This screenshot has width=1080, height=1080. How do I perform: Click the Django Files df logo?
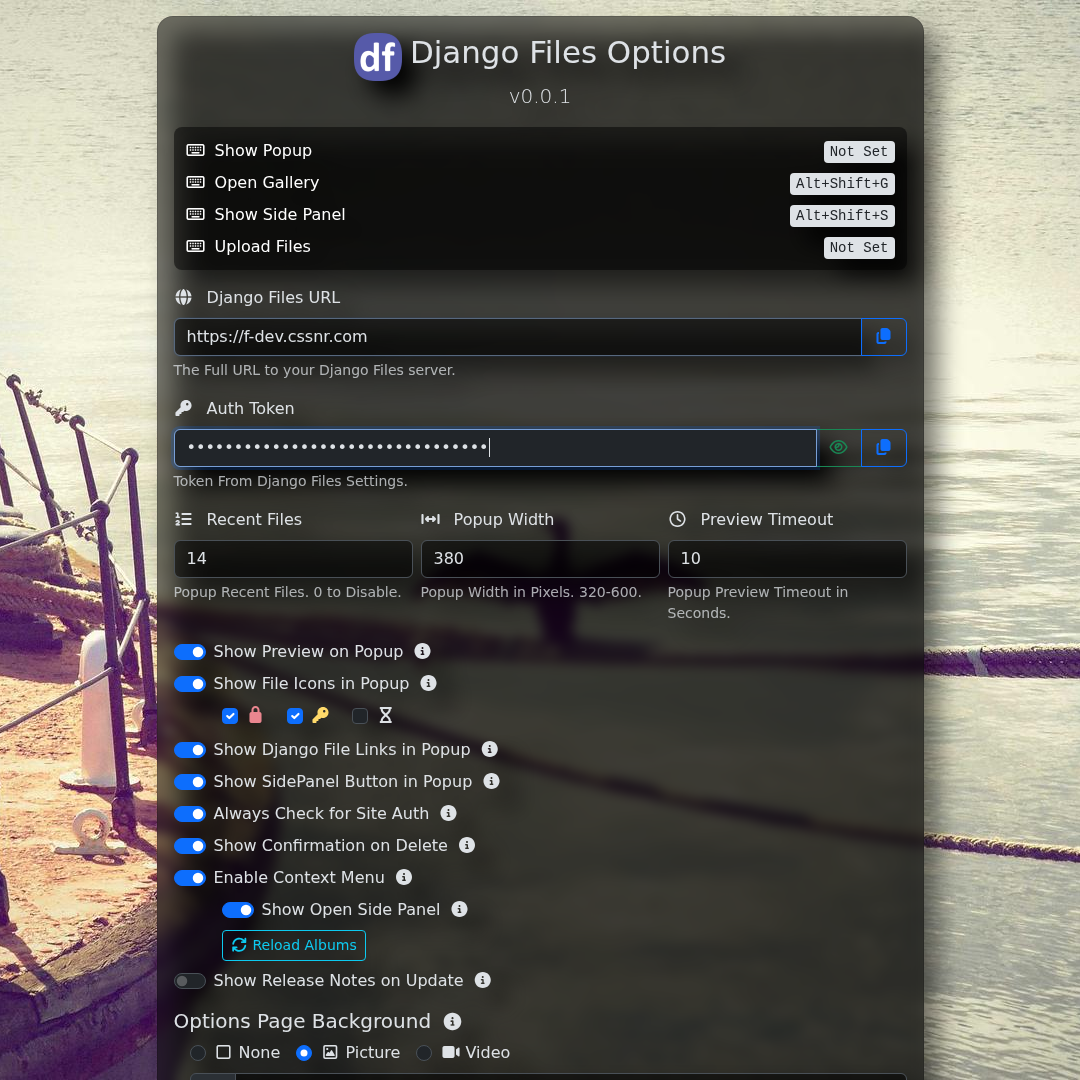(x=378, y=57)
